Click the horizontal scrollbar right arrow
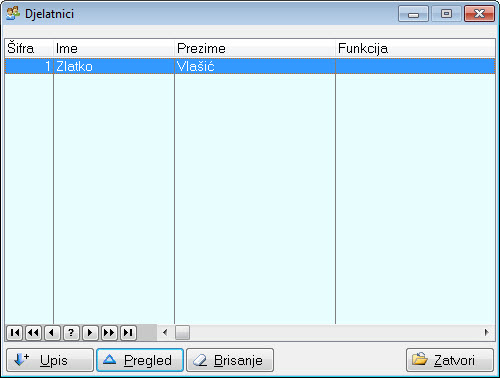This screenshot has width=500, height=378. (487, 332)
